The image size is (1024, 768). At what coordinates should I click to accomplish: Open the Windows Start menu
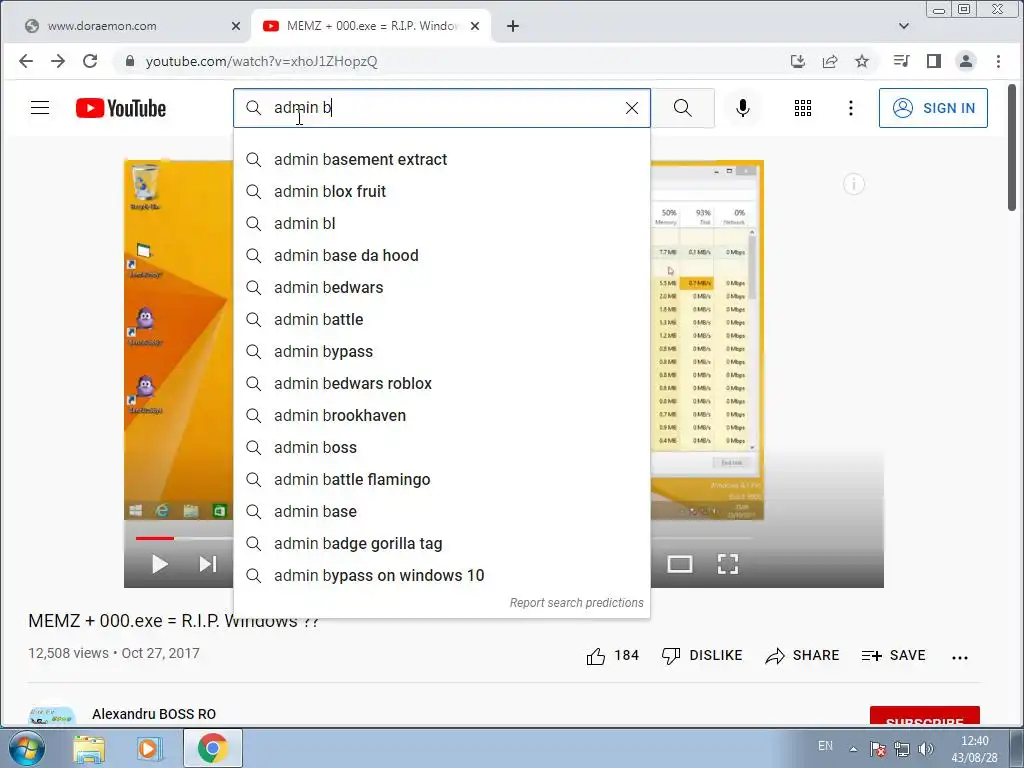(x=27, y=748)
